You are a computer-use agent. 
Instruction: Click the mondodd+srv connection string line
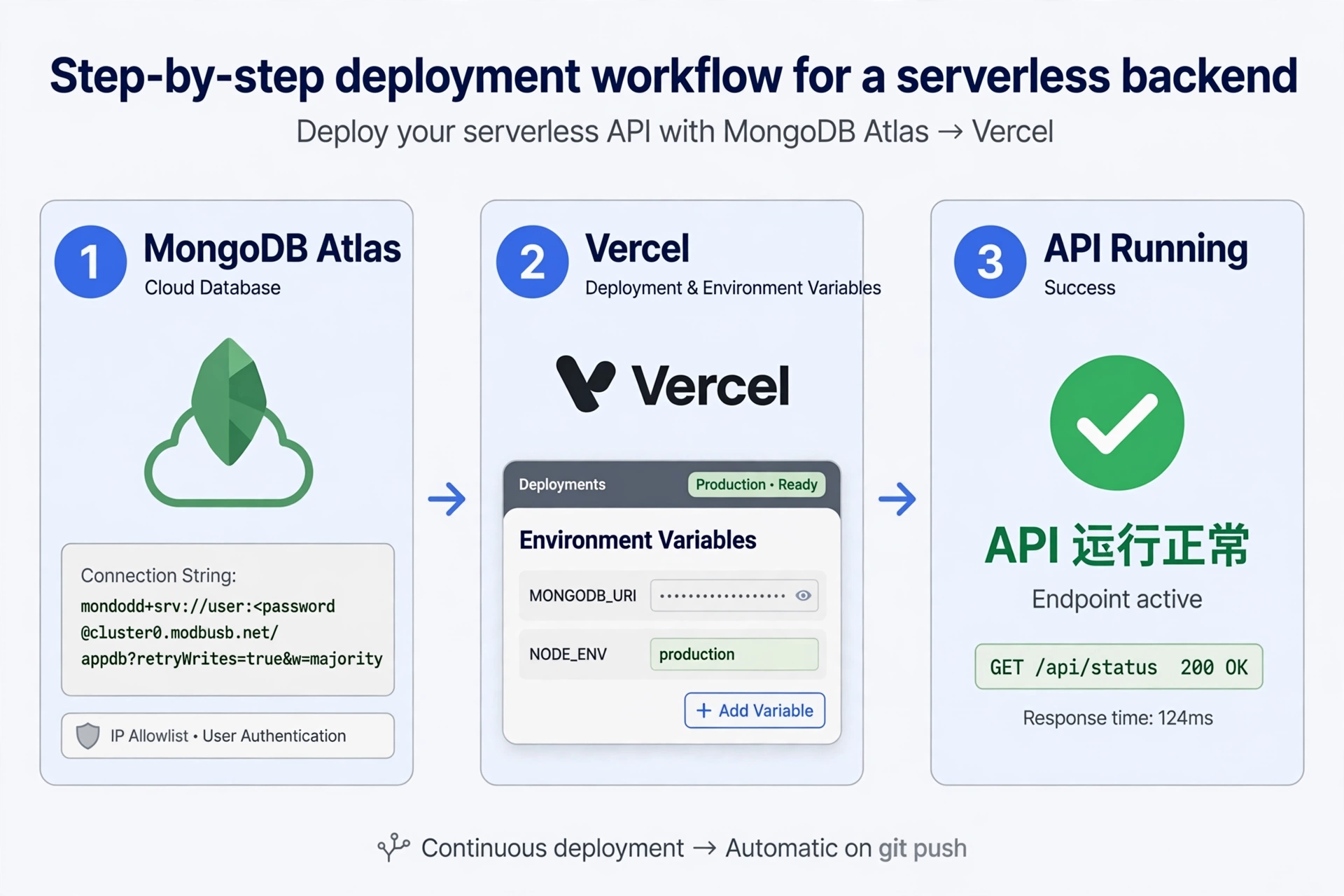[208, 606]
